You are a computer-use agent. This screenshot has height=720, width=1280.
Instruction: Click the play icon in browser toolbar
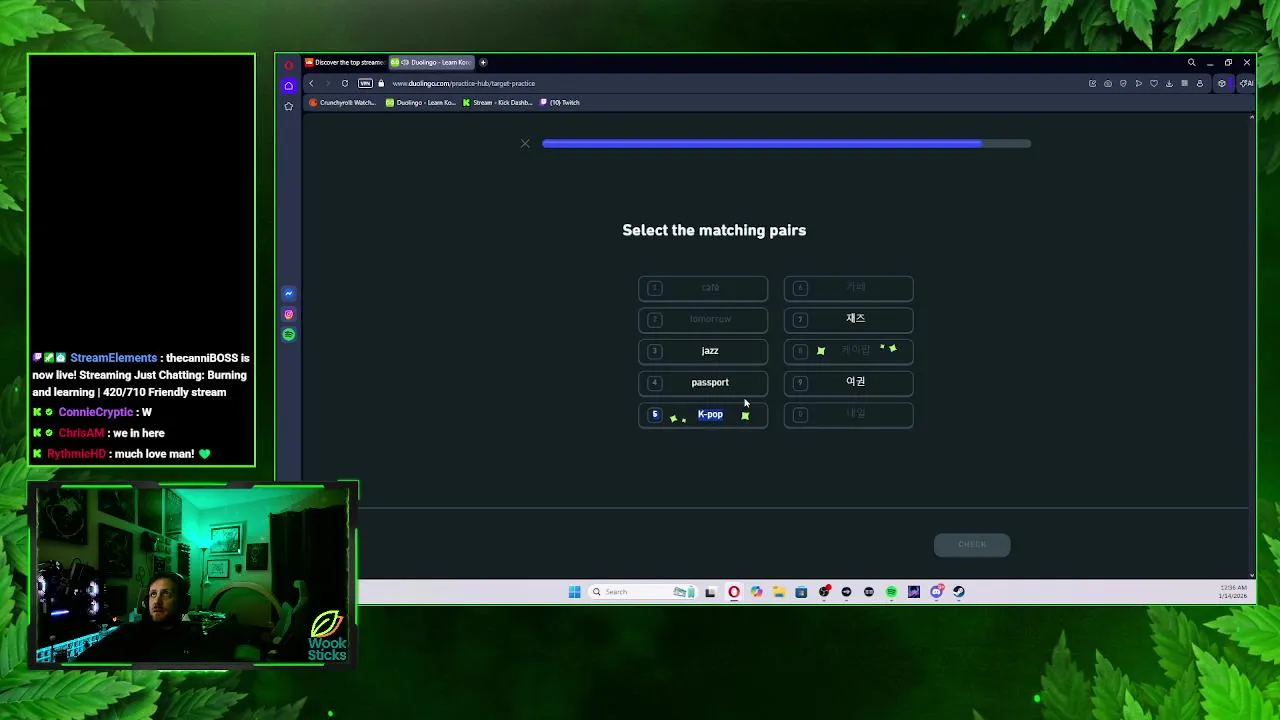tap(1138, 83)
